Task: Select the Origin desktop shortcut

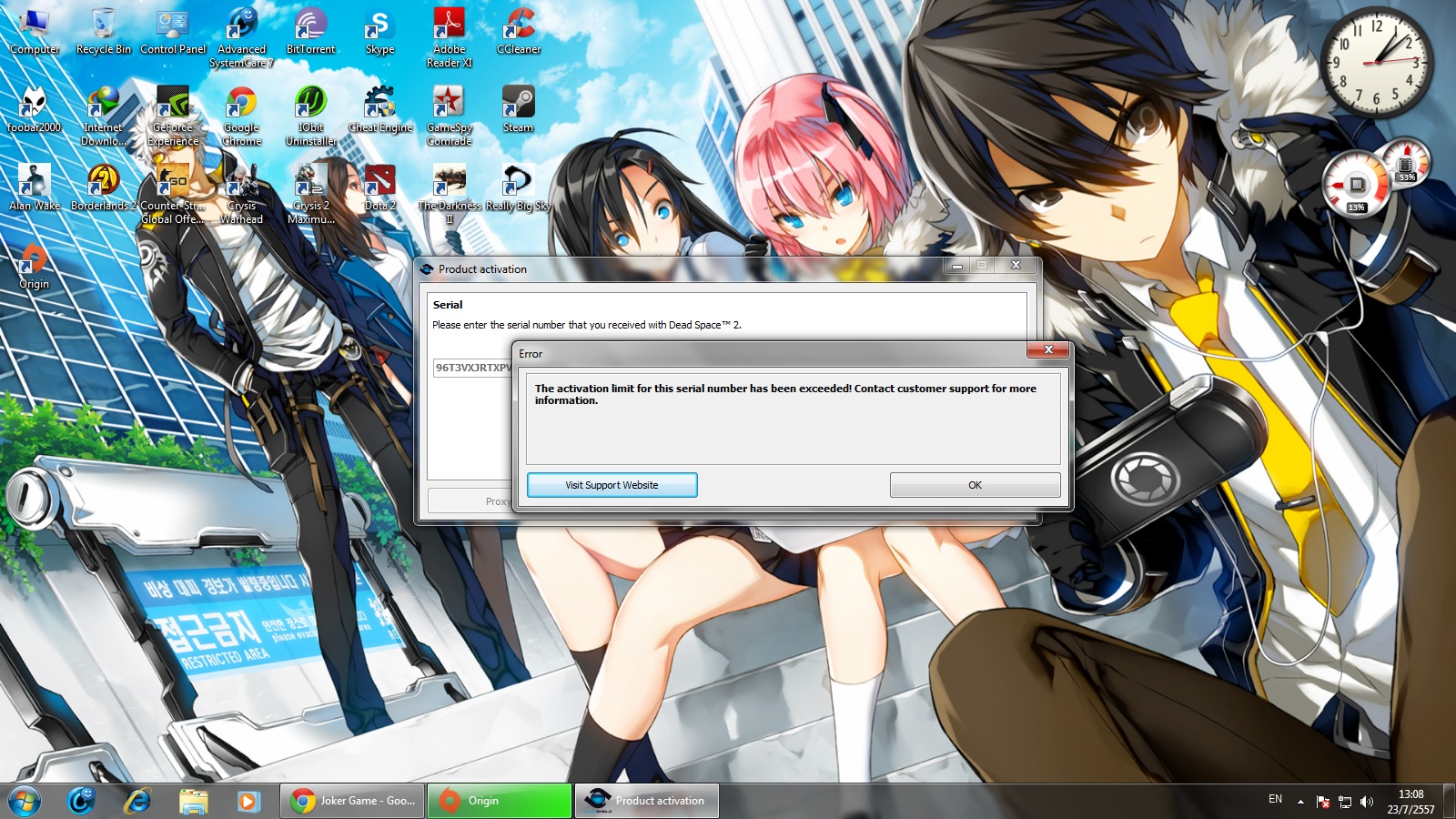Action: 35,267
